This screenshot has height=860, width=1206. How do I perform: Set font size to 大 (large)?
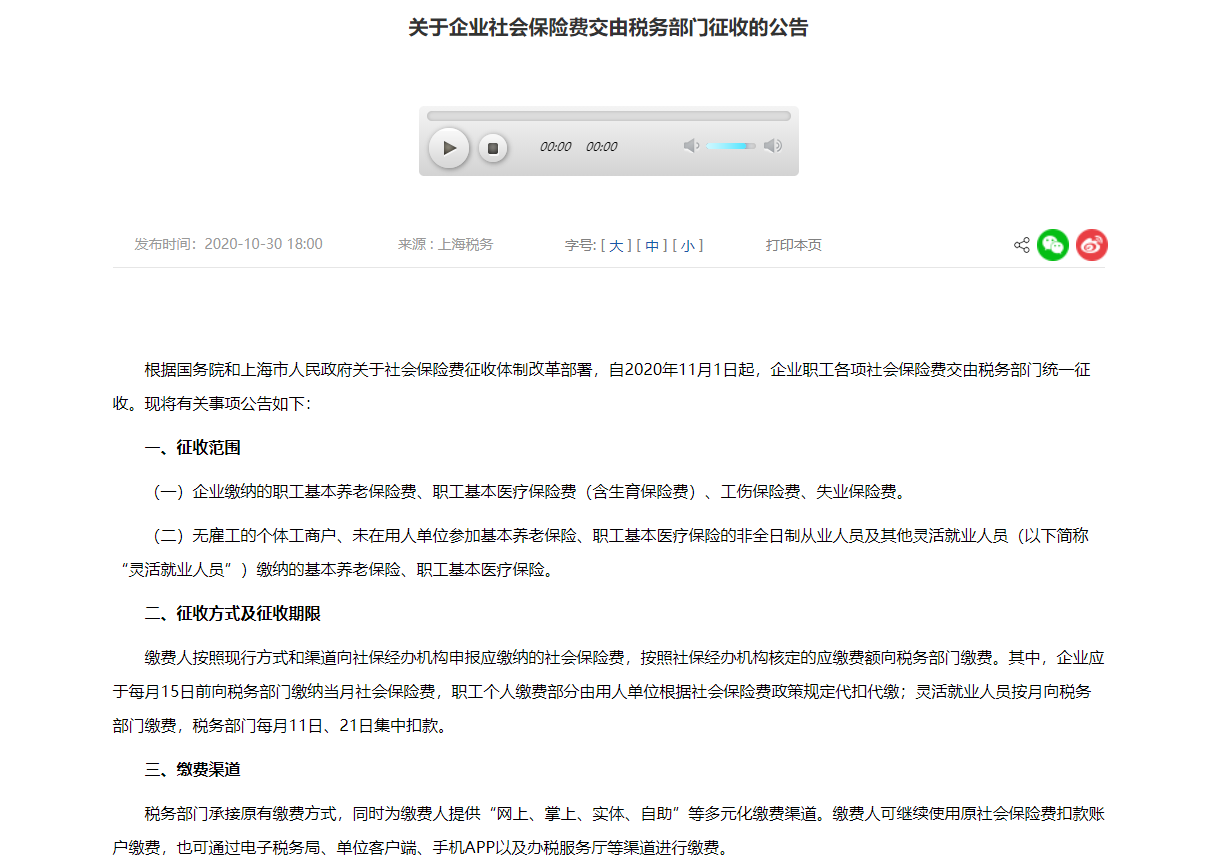615,245
